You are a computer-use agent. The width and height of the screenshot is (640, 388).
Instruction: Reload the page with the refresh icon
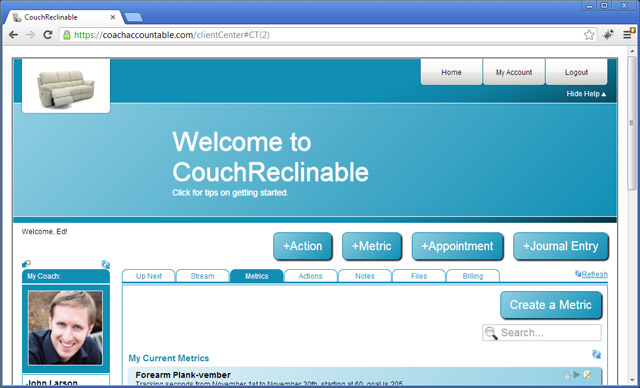tap(48, 35)
